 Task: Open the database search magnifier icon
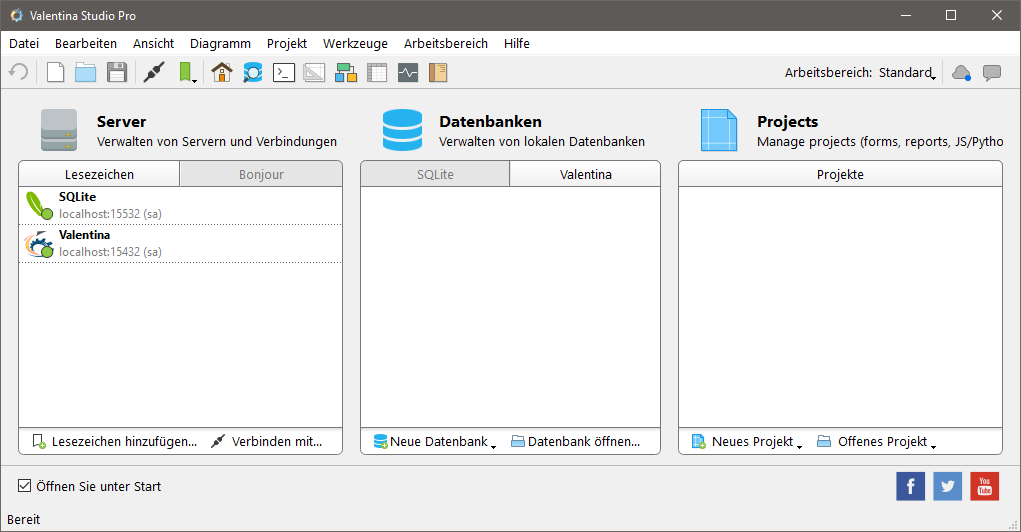pyautogui.click(x=253, y=72)
